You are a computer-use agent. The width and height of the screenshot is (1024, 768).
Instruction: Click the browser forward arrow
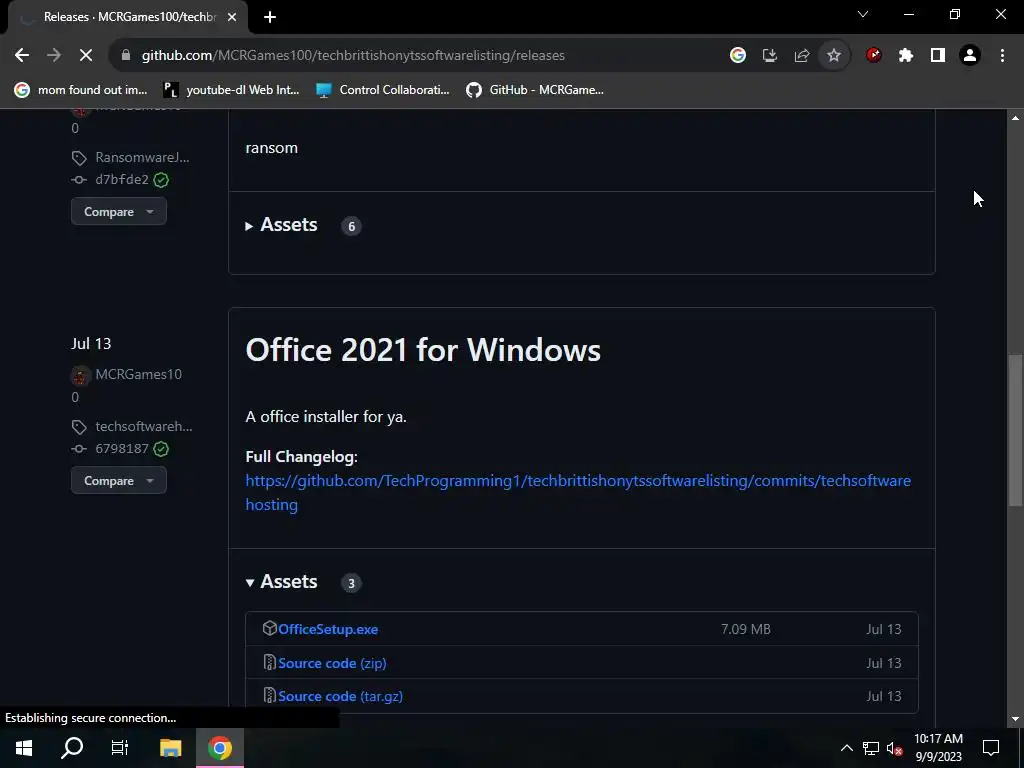point(54,56)
